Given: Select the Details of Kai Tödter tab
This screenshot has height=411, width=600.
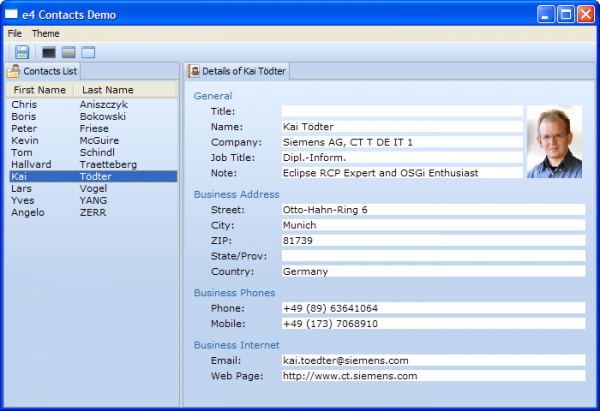Looking at the screenshot, I should pyautogui.click(x=238, y=71).
